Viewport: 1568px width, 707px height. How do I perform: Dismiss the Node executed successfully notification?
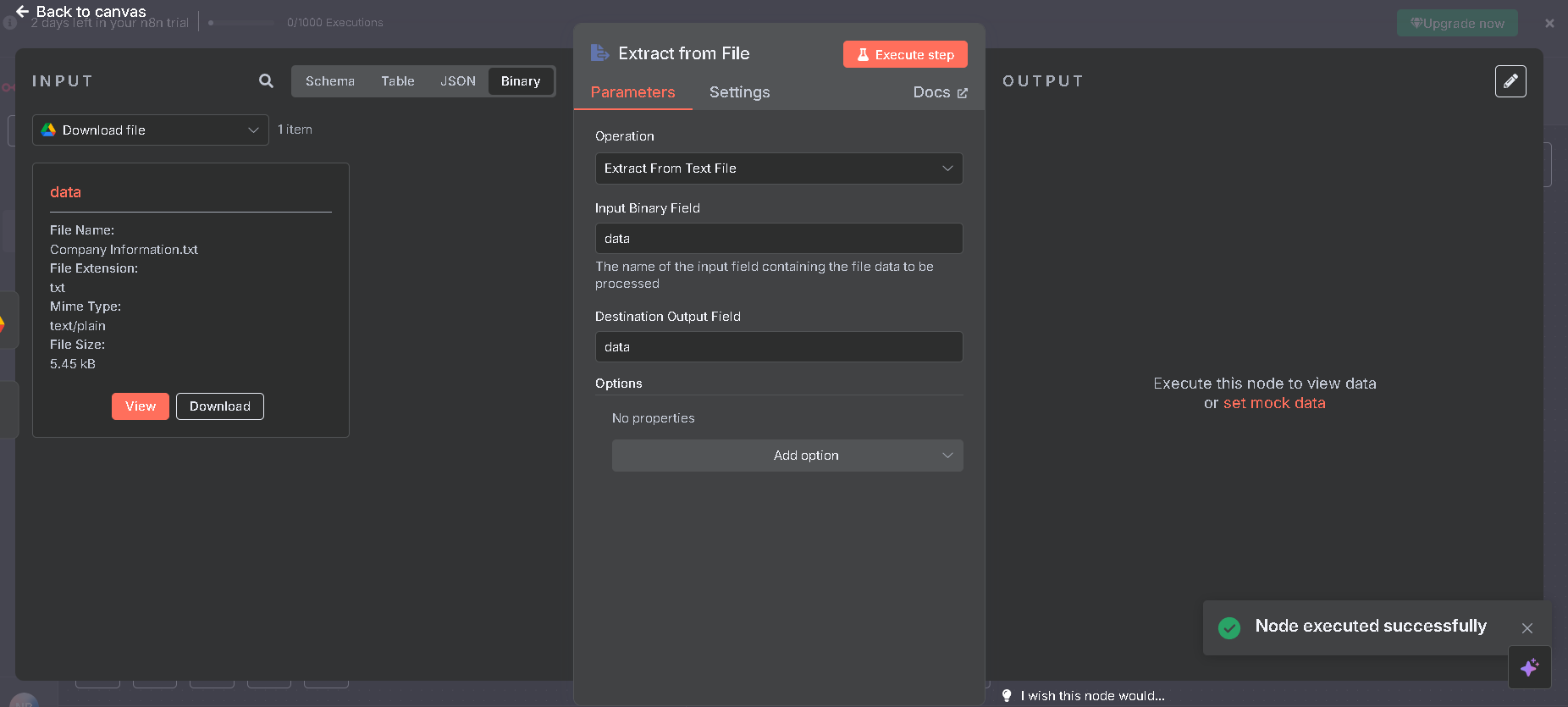(1527, 628)
